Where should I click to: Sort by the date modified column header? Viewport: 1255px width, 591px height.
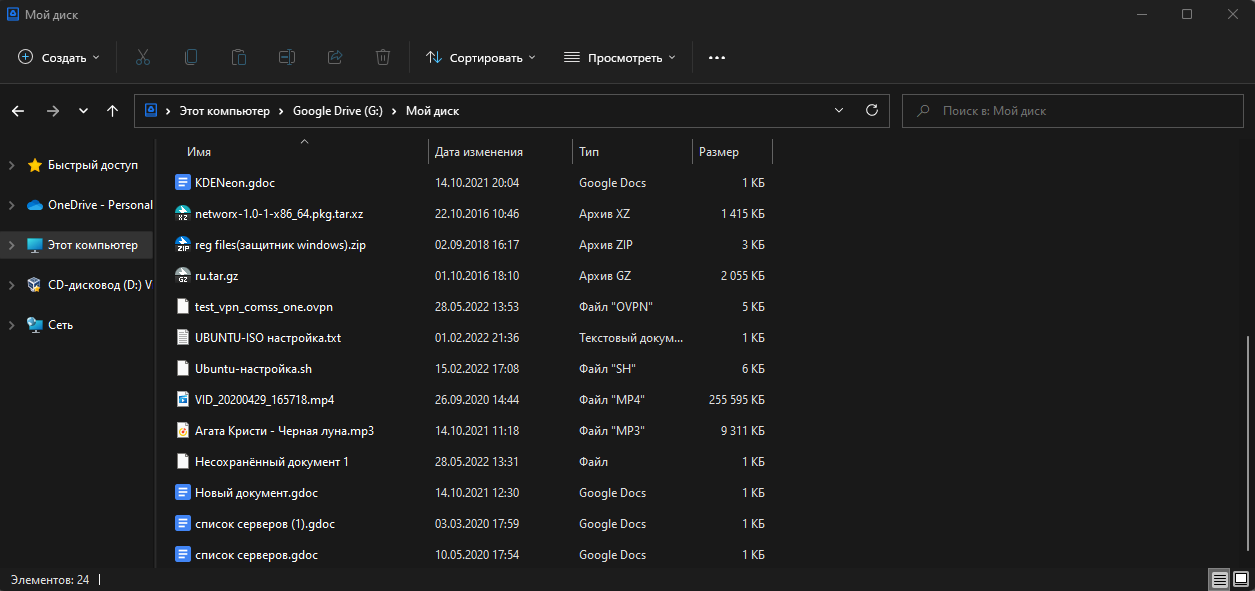click(x=479, y=152)
